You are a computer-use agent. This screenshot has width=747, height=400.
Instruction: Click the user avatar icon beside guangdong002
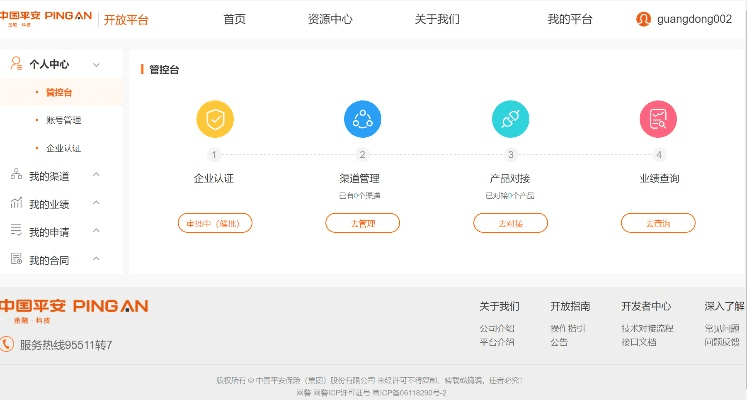pos(644,19)
